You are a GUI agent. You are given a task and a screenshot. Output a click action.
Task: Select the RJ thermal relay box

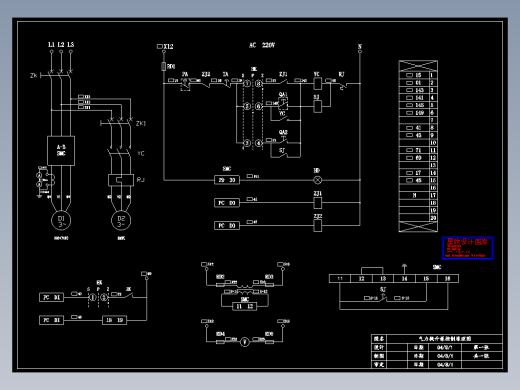tap(121, 180)
